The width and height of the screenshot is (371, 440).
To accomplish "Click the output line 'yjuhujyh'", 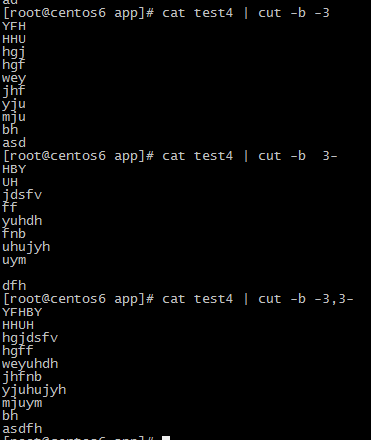I will (x=34, y=390).
